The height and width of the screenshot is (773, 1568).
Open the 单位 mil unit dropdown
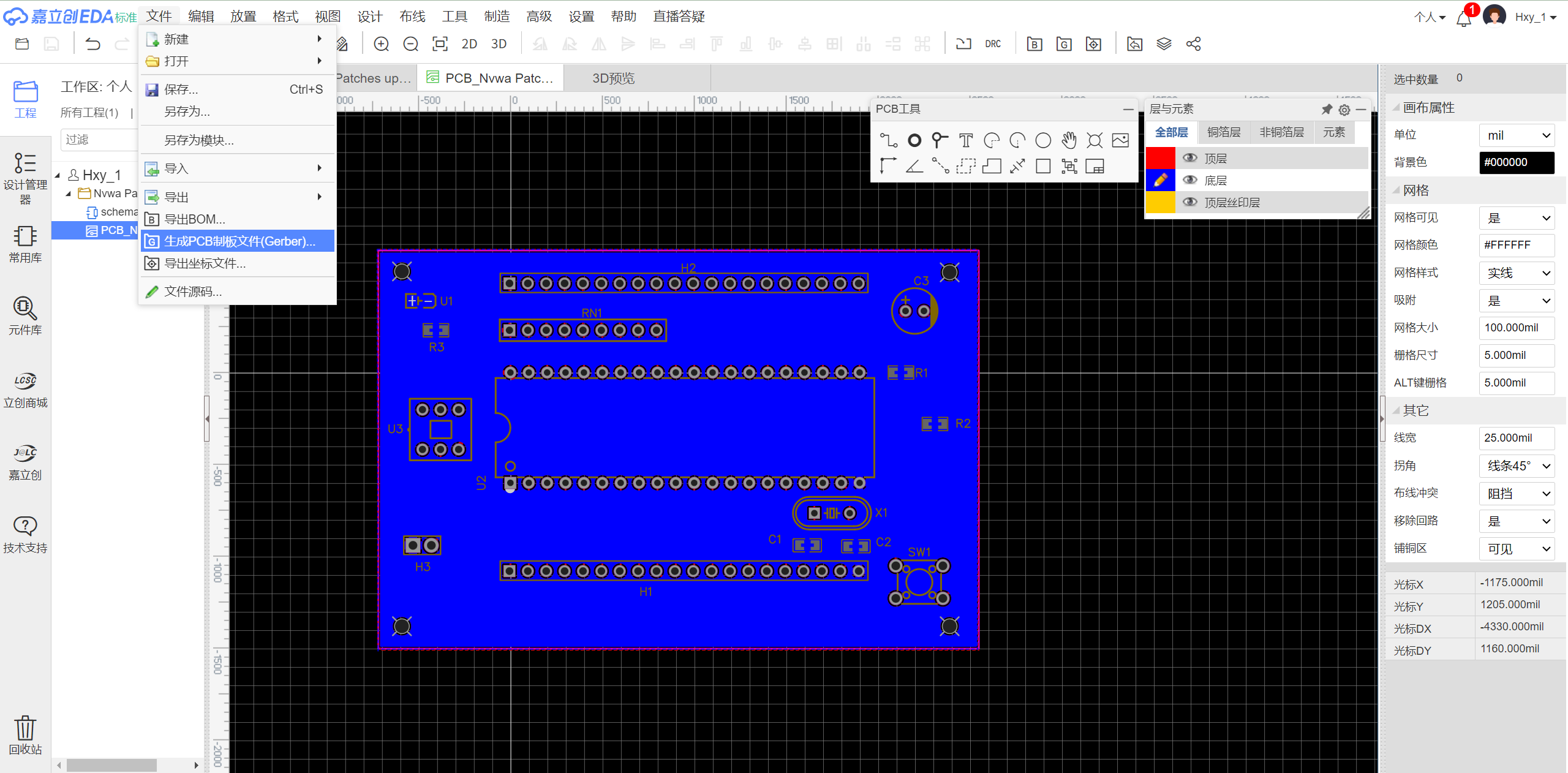[1517, 135]
